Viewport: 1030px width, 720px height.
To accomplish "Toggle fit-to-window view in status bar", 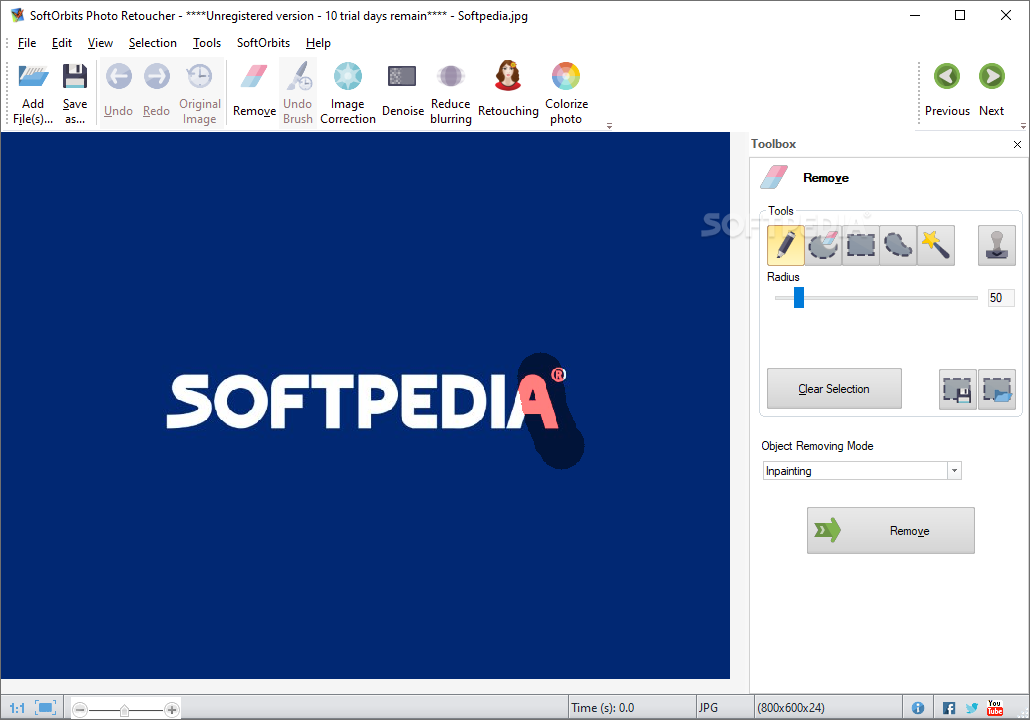I will pyautogui.click(x=46, y=708).
